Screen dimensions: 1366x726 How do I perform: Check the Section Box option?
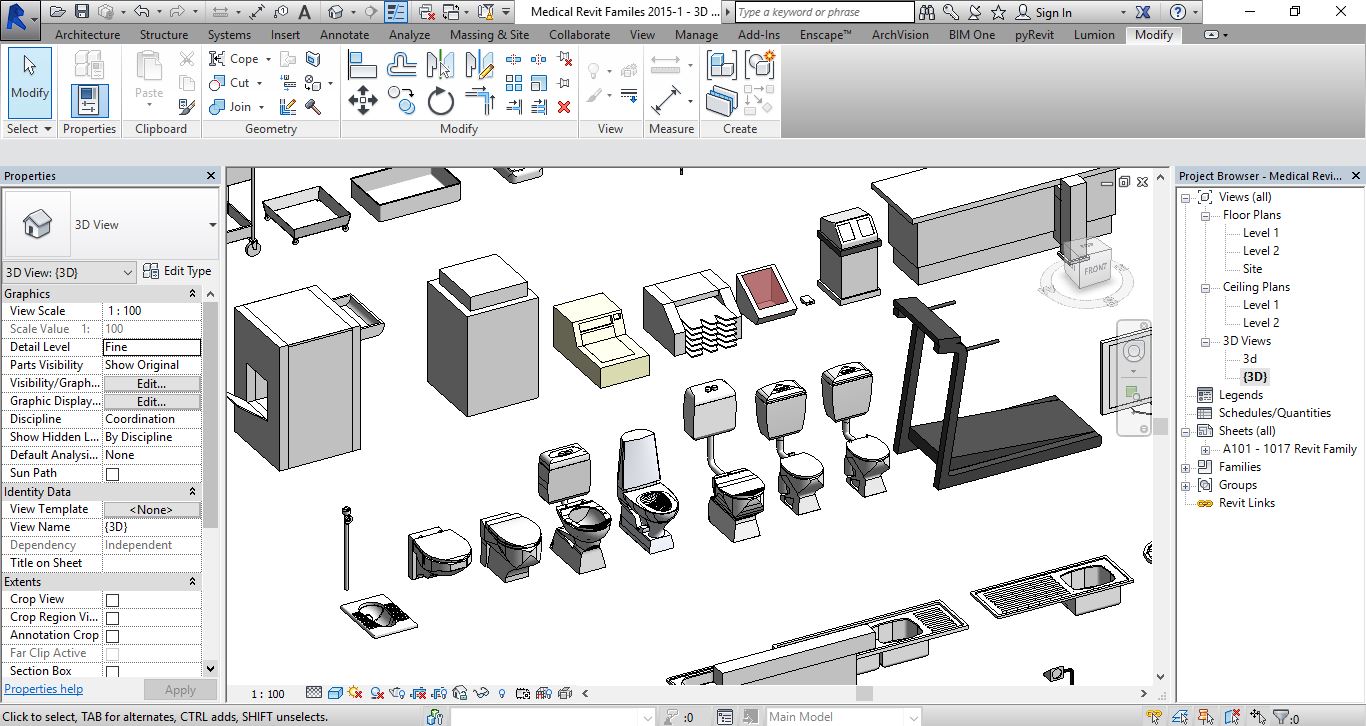click(x=112, y=672)
